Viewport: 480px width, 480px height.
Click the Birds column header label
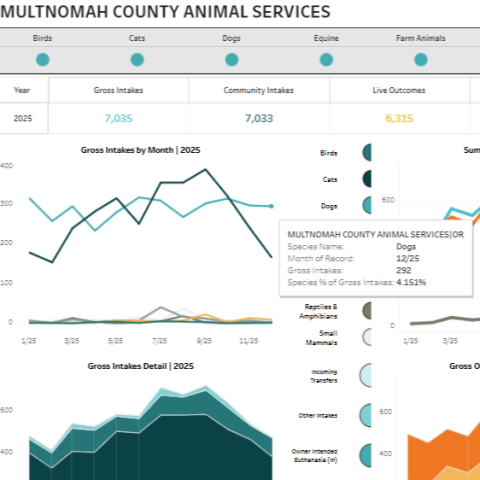pos(43,38)
